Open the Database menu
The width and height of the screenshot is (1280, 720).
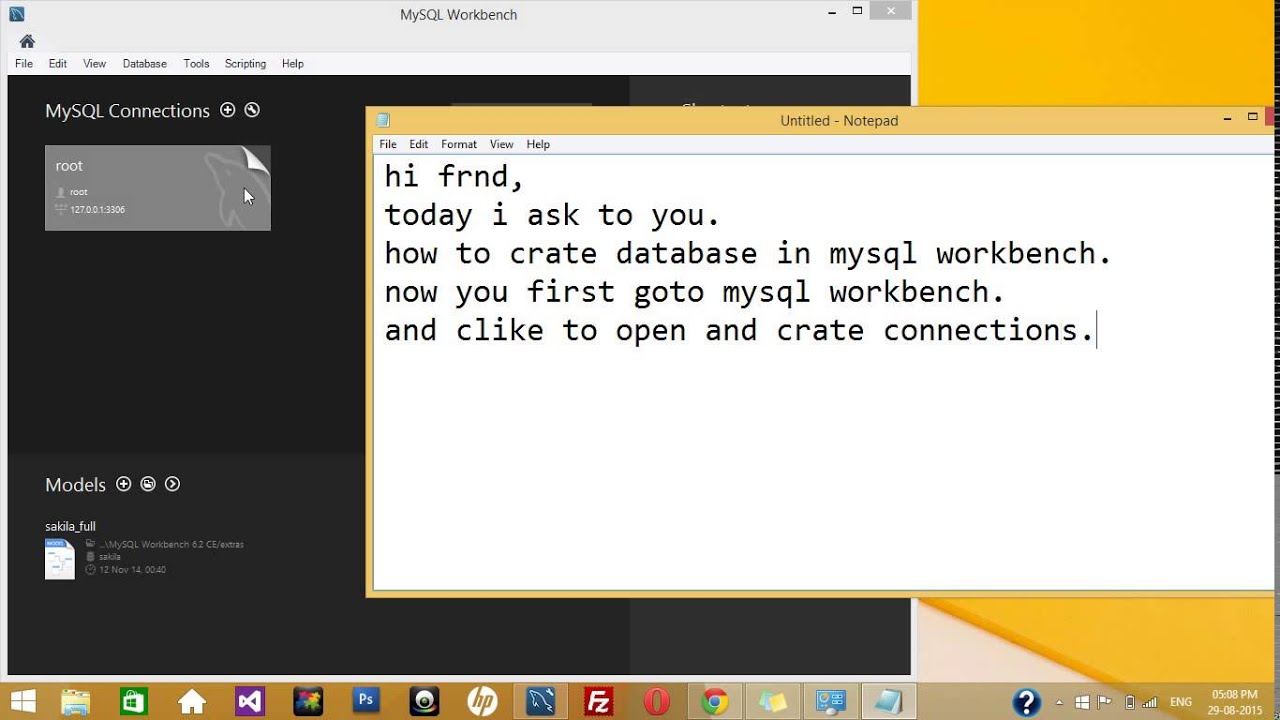coord(145,63)
